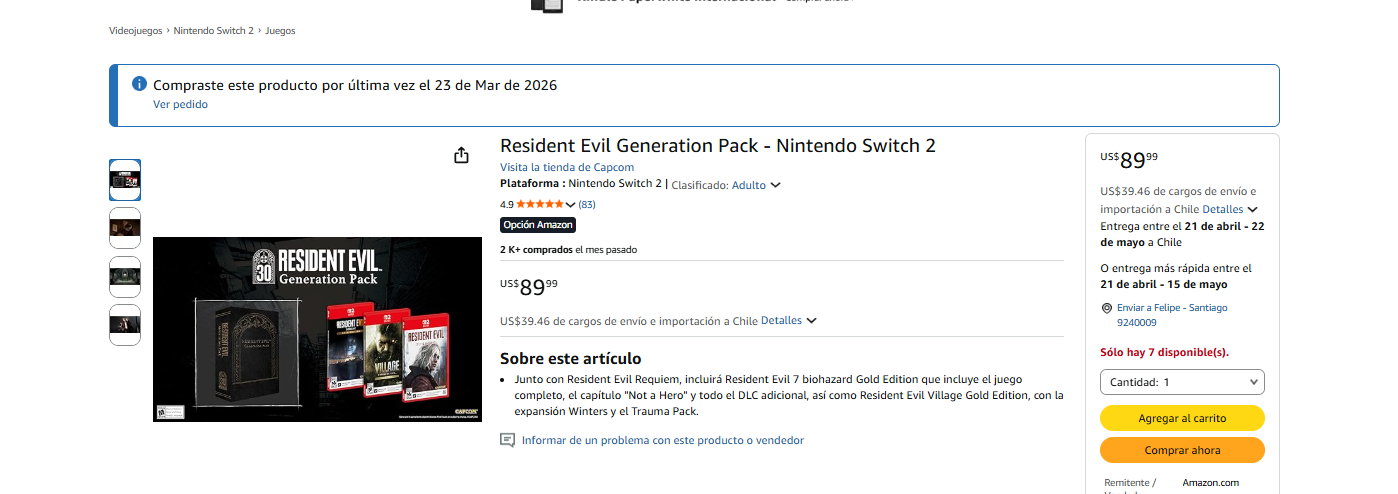
Task: Select the second product thumbnail
Action: click(125, 228)
